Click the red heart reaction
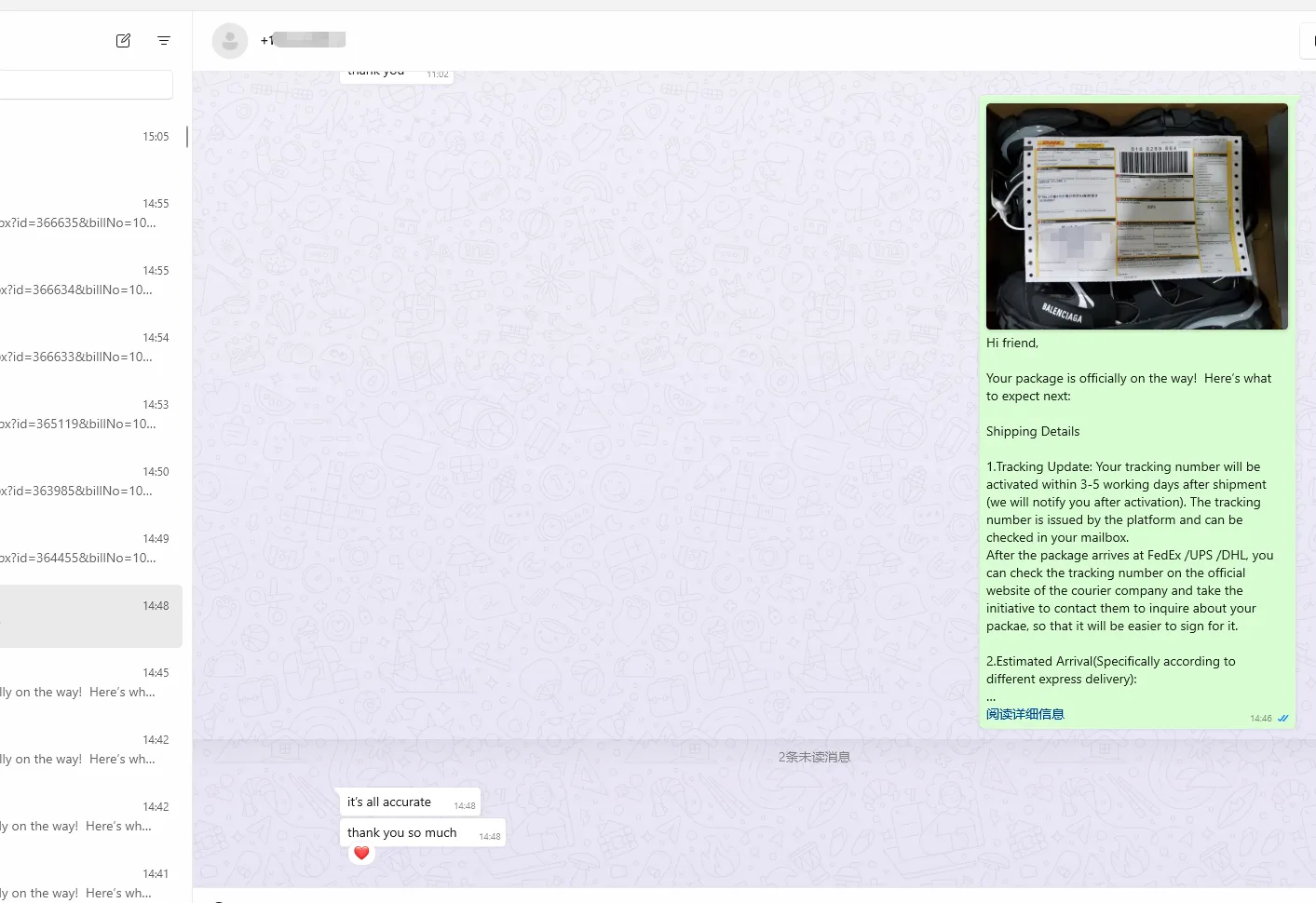Viewport: 1316px width, 903px height. pyautogui.click(x=361, y=853)
